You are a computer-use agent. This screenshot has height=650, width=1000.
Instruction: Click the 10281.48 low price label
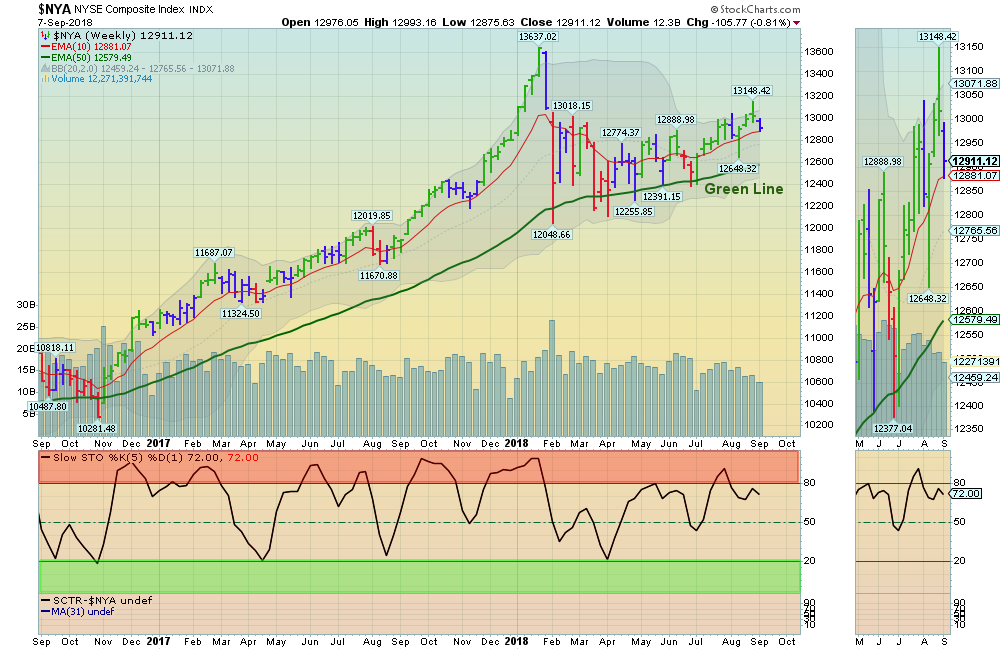96,429
